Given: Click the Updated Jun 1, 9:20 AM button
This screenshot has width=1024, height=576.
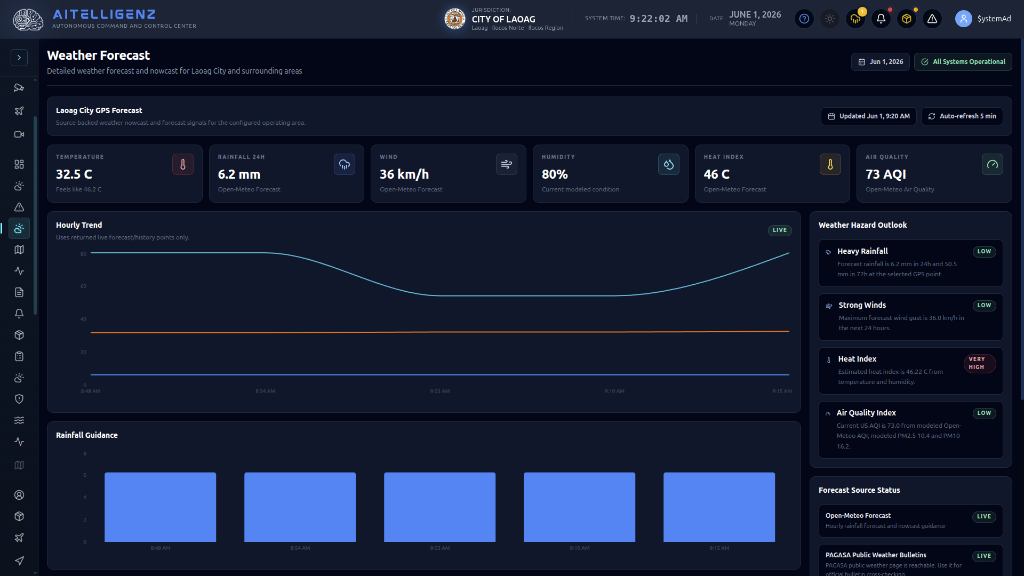Looking at the screenshot, I should 868,116.
